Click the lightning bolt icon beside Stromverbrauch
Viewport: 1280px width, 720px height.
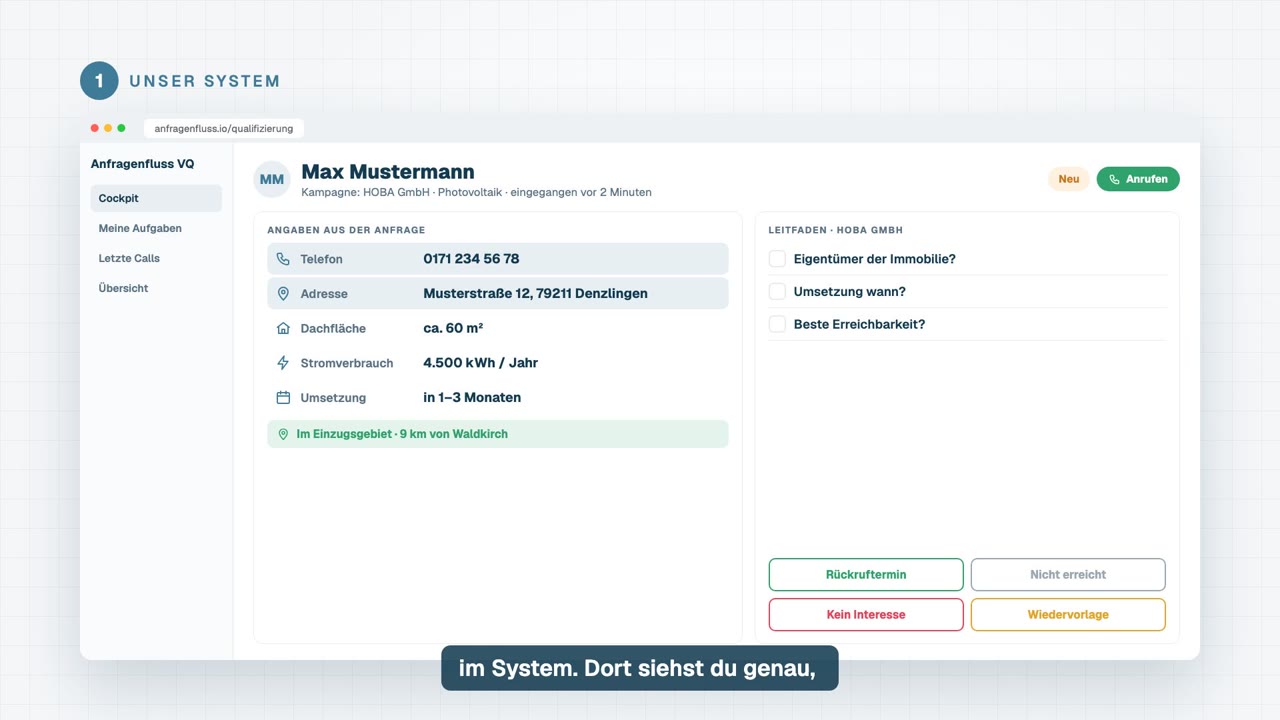point(283,363)
